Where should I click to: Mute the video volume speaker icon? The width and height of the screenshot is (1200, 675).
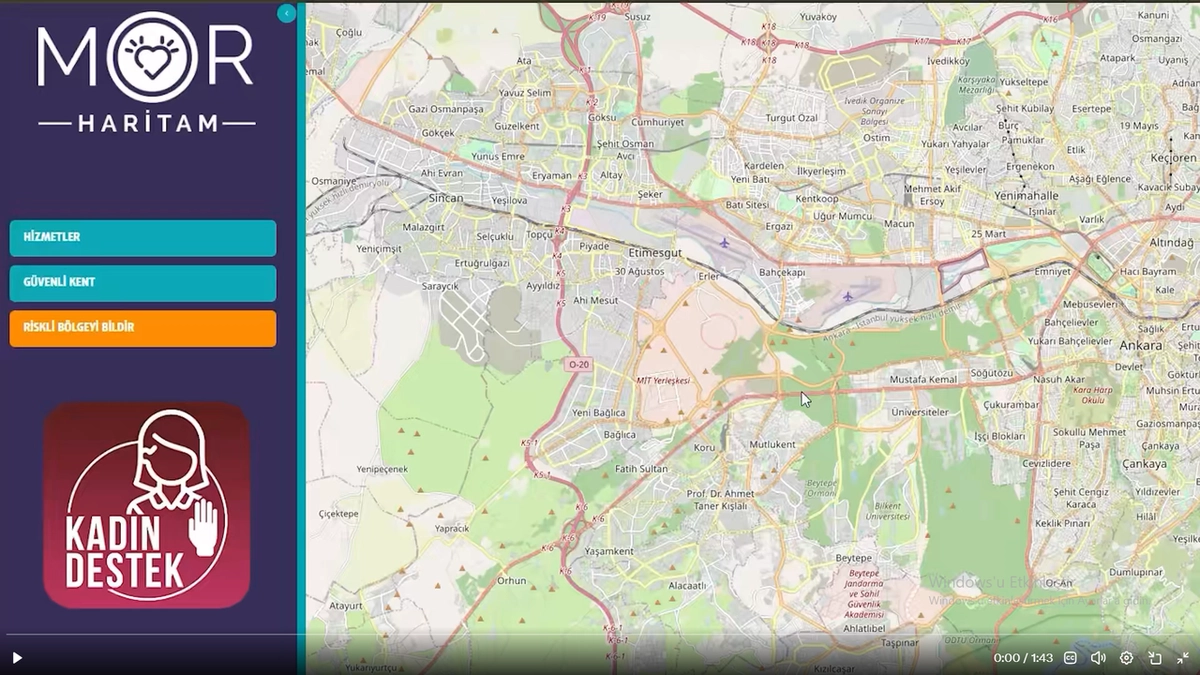coord(1098,658)
